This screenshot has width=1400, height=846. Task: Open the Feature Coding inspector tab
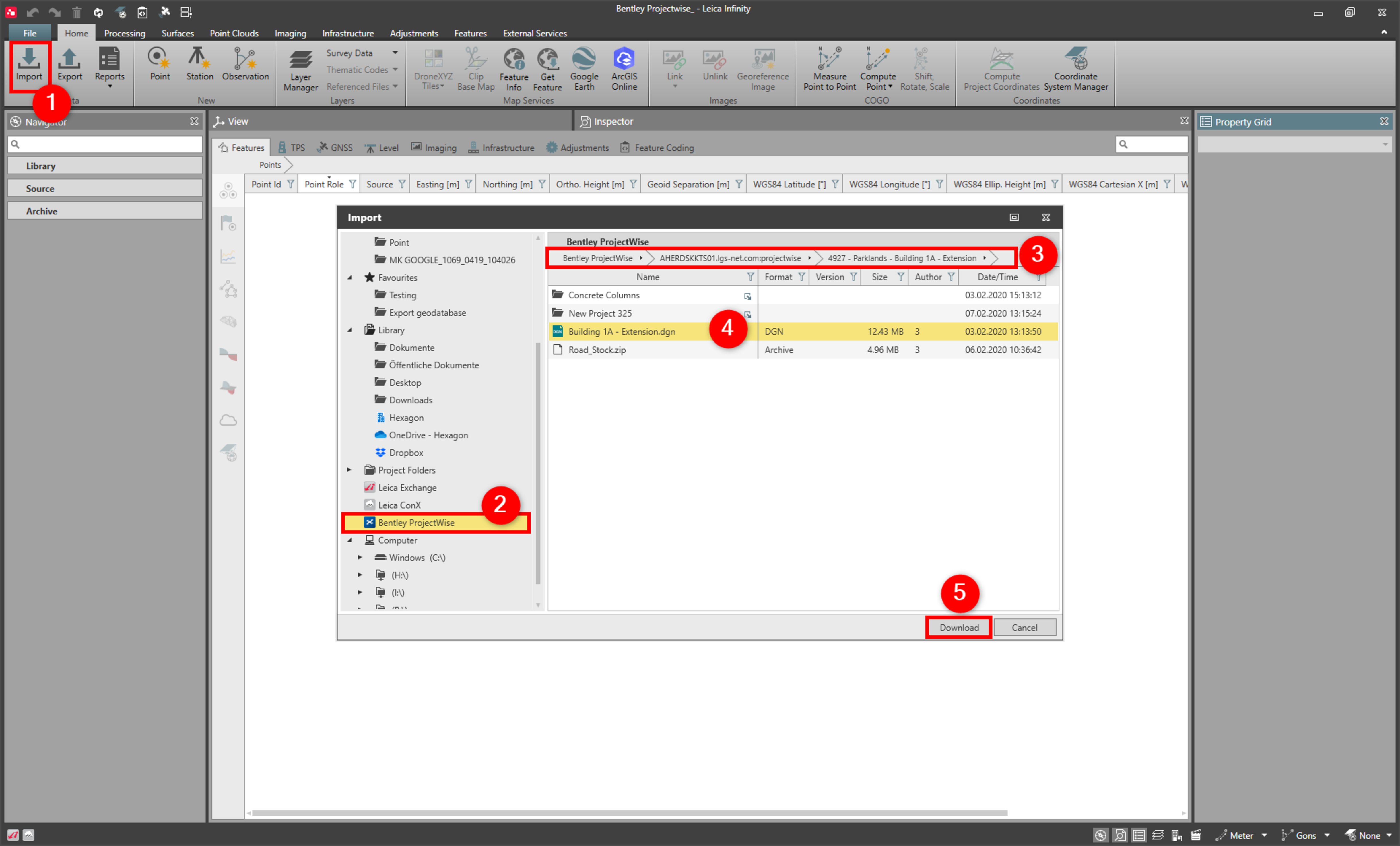pyautogui.click(x=657, y=148)
